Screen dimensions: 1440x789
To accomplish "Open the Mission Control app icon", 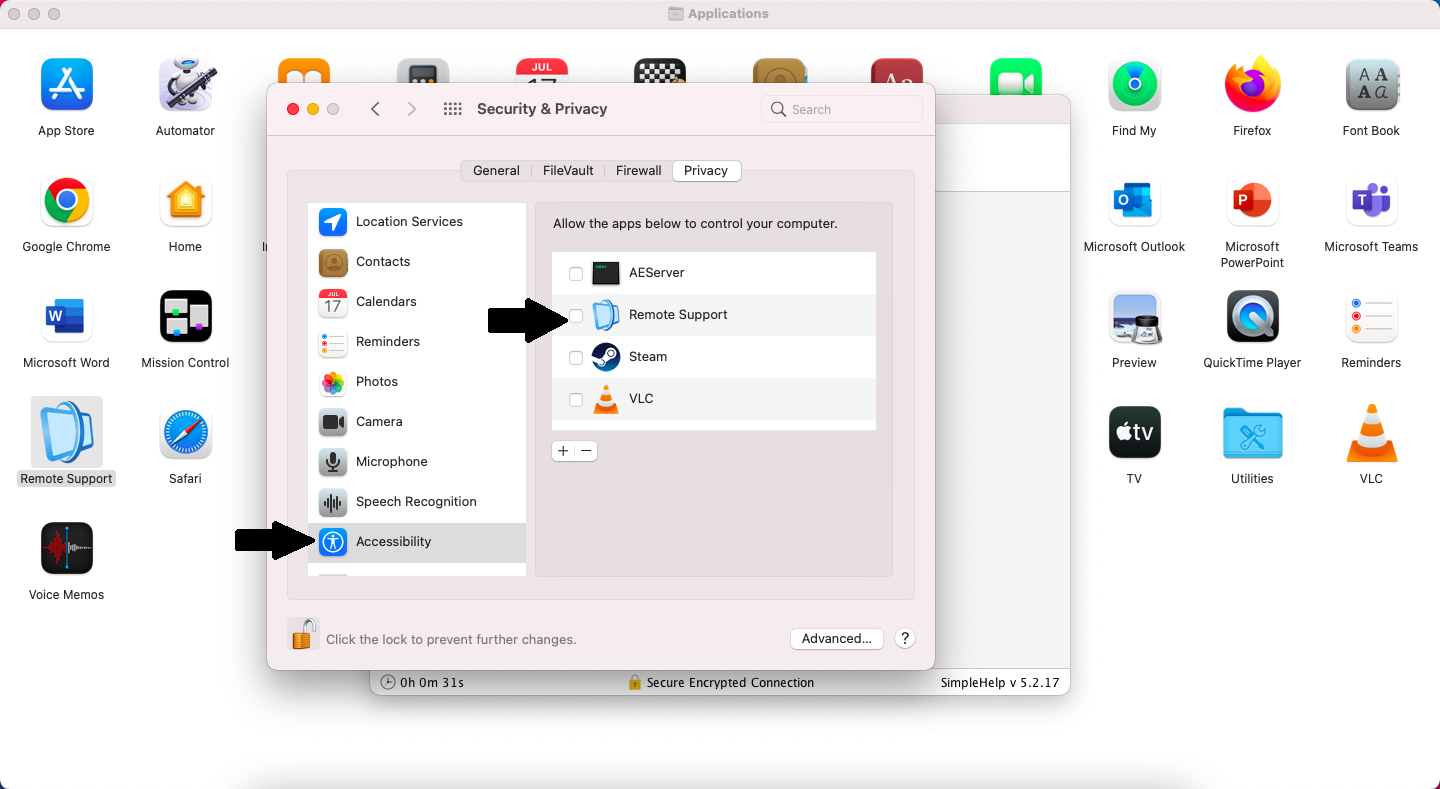I will tap(185, 317).
